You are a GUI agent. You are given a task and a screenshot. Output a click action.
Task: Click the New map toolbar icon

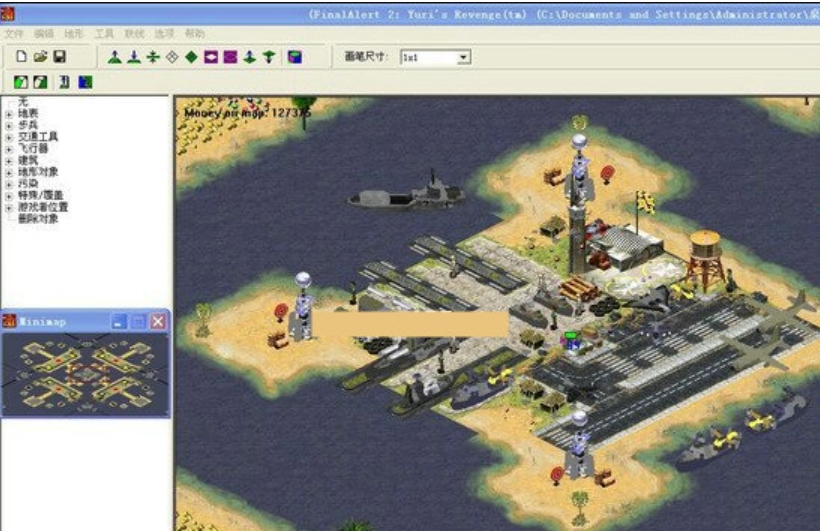click(21, 57)
